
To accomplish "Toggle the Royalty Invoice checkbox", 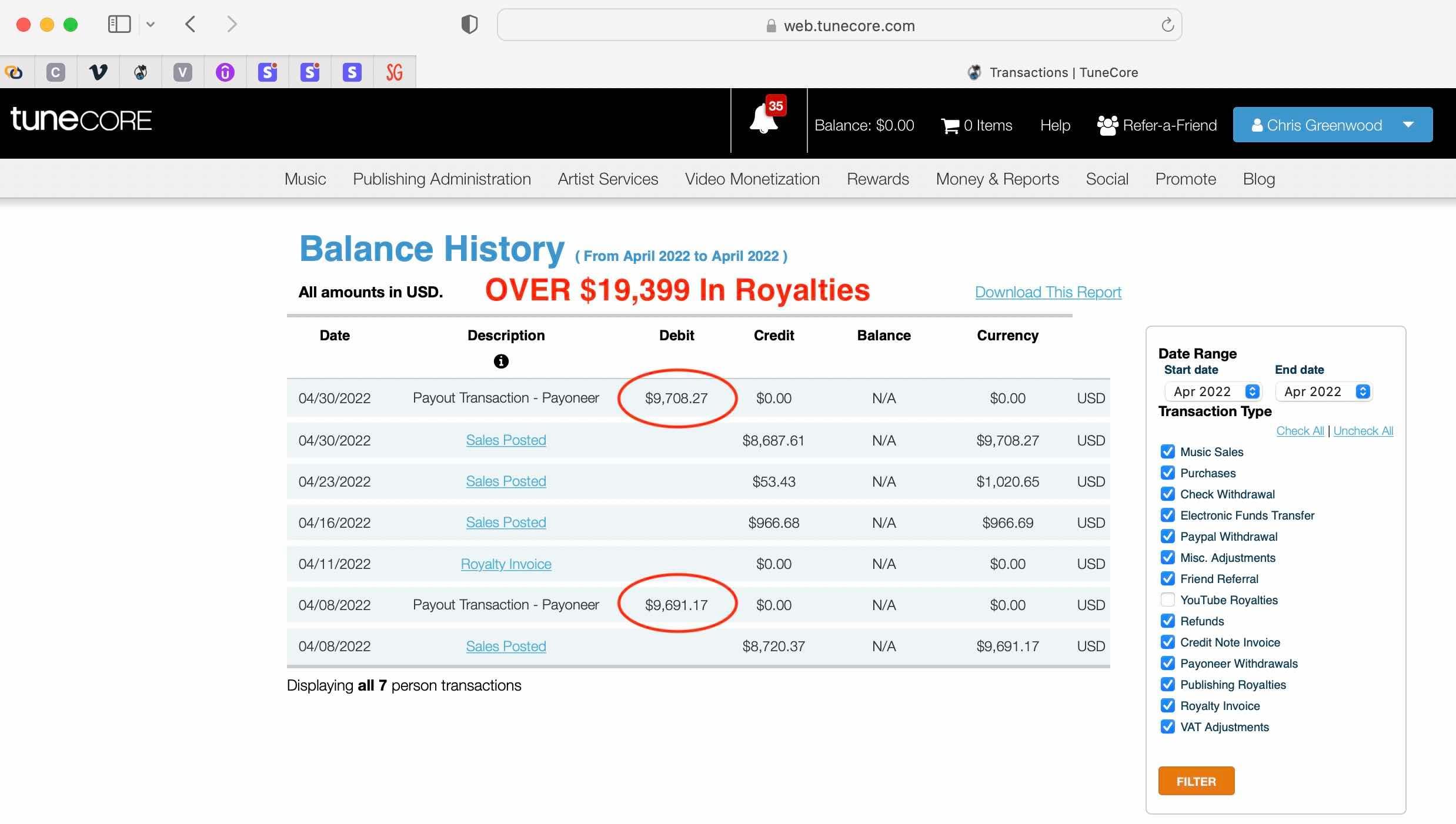I will (x=1168, y=705).
